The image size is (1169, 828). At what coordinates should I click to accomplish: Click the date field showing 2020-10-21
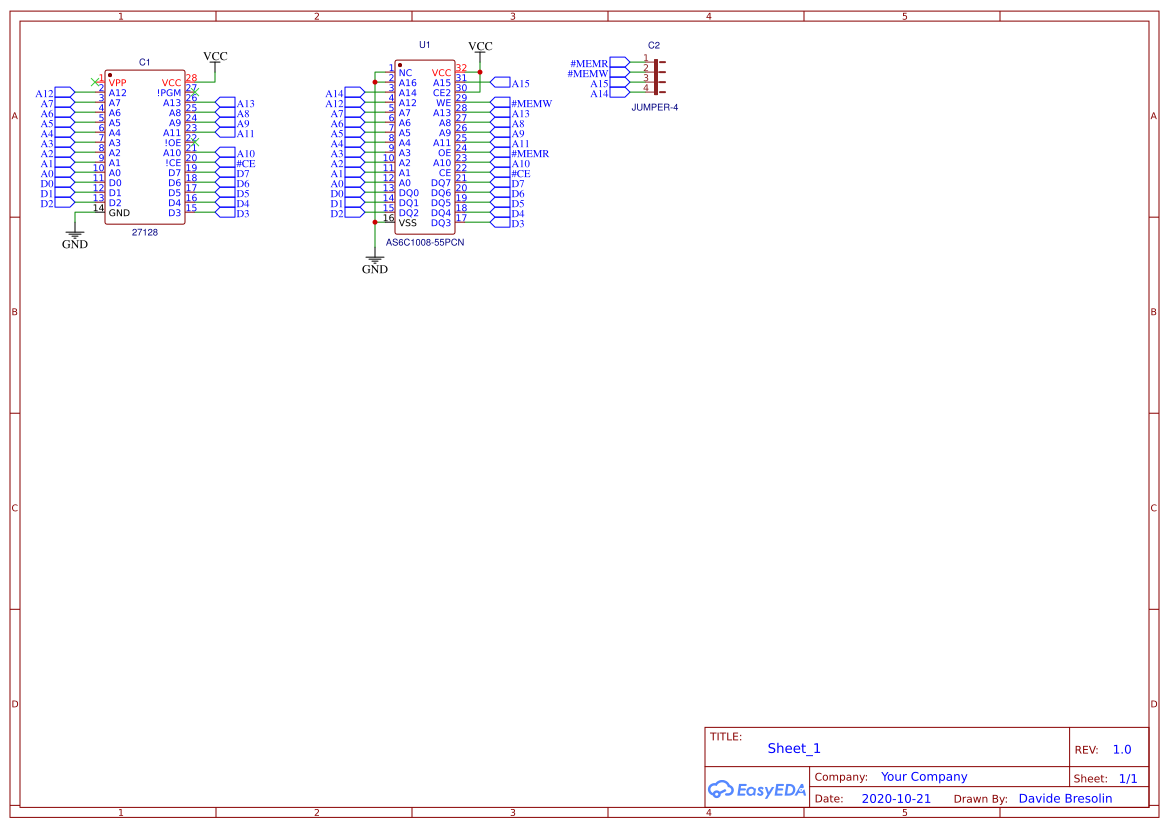pos(895,798)
